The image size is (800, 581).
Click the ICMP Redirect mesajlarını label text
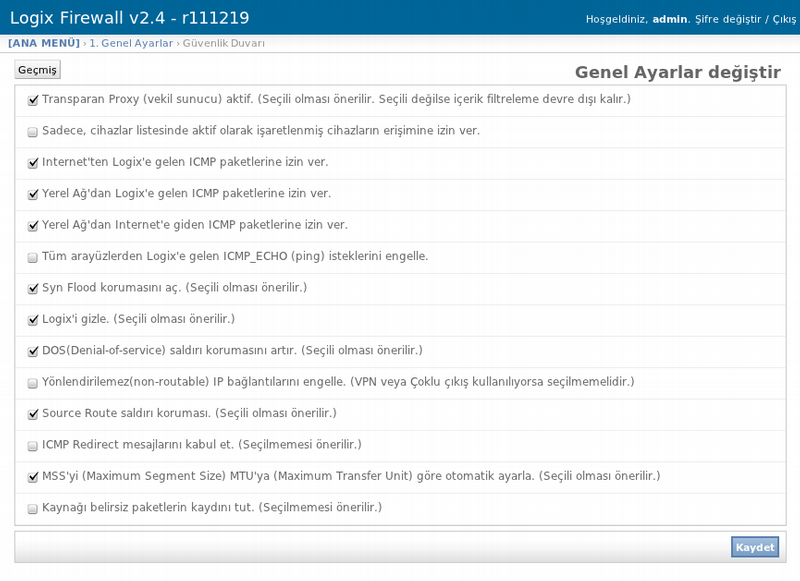(202, 445)
